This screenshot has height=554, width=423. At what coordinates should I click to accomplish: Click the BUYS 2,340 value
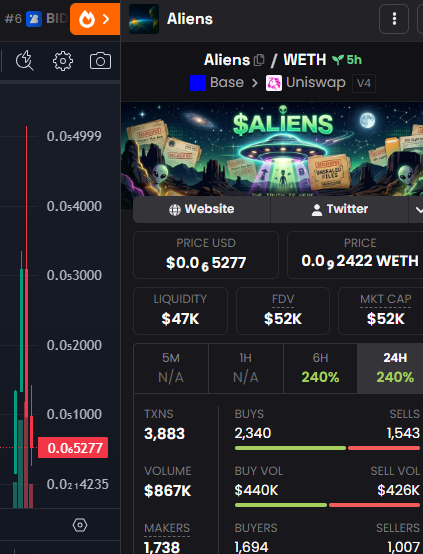point(253,433)
